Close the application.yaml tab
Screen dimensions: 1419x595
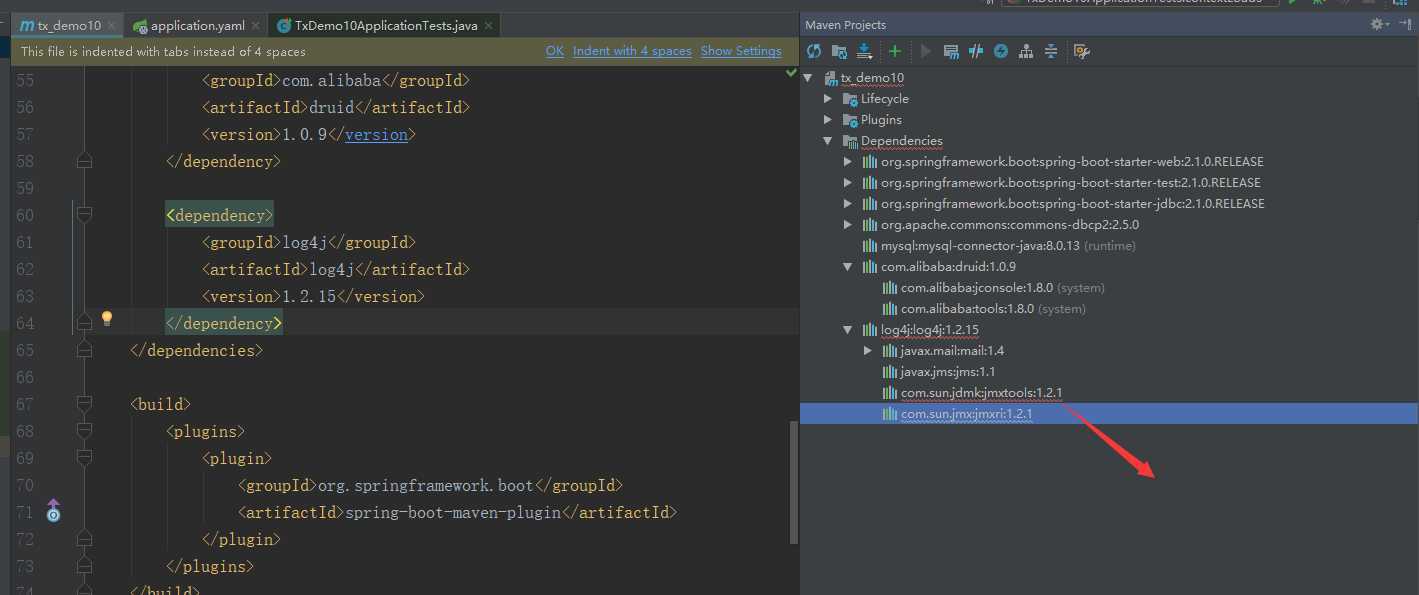tap(258, 26)
